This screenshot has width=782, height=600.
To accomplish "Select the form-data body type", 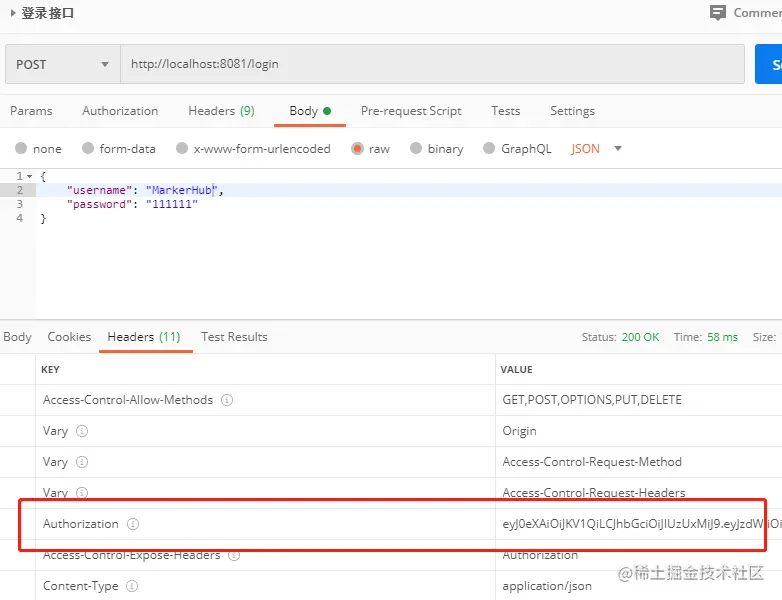I will click(88, 149).
